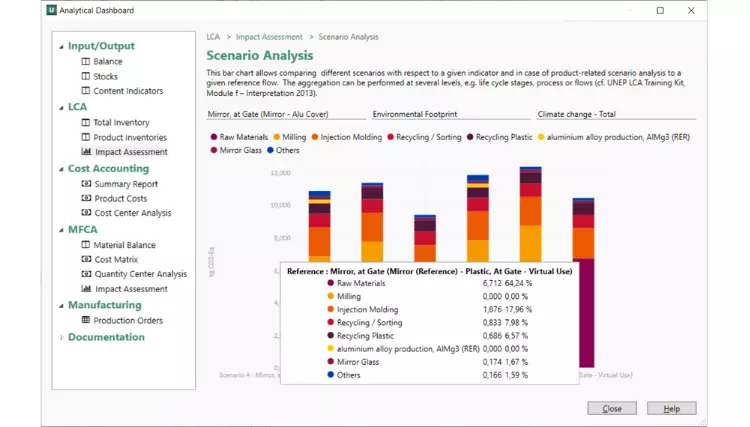Image resolution: width=750 pixels, height=427 pixels.
Task: Click the Total Inventory icon under LCA
Action: point(86,123)
